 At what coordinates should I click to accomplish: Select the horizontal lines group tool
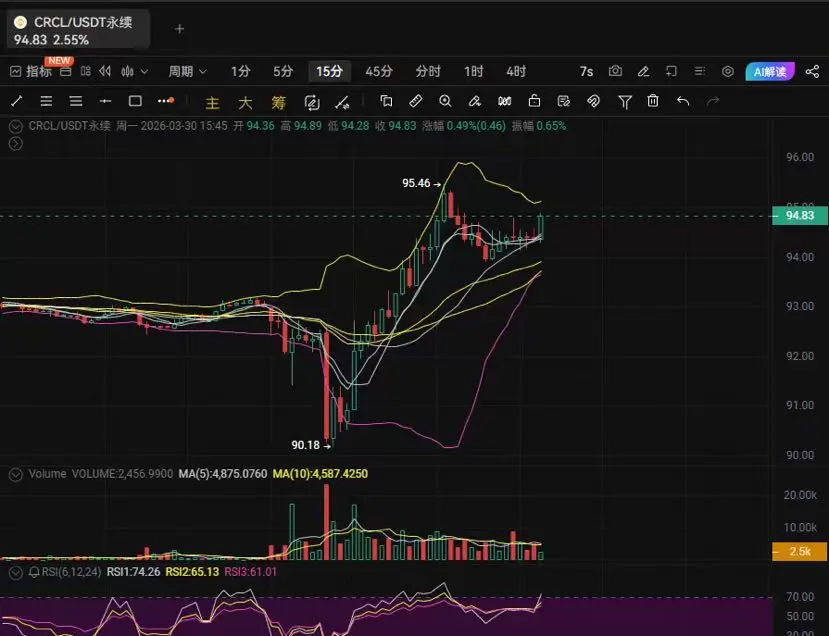(x=76, y=100)
